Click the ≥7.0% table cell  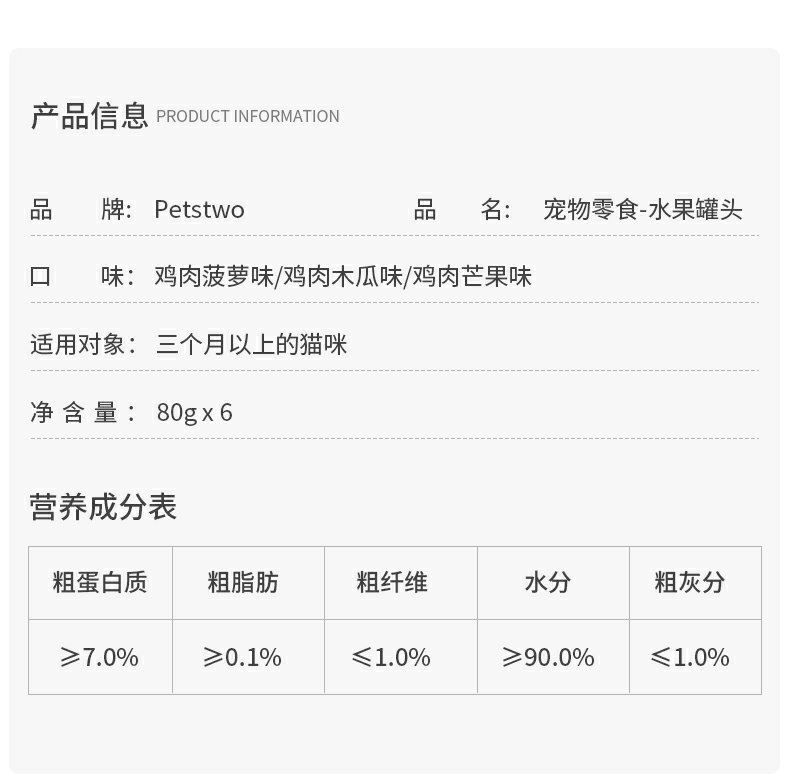(x=100, y=657)
